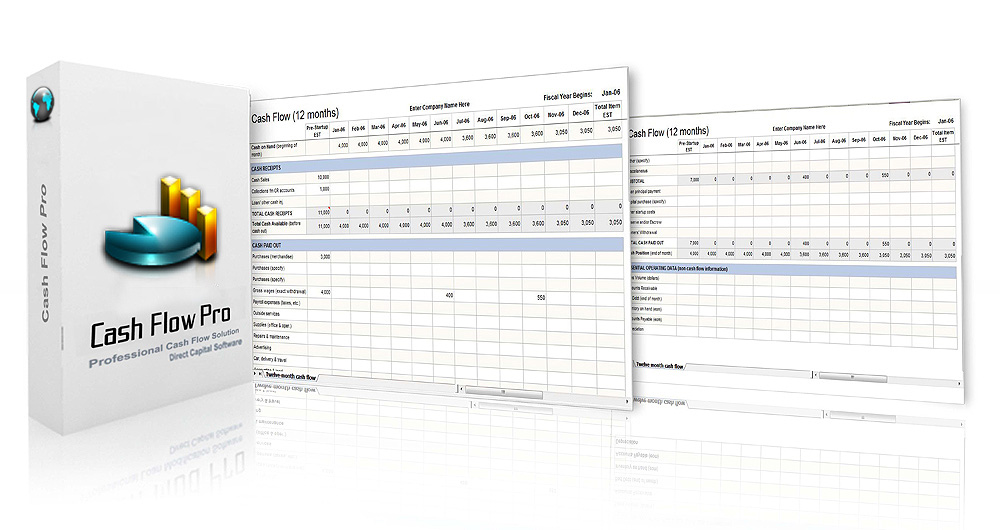The height and width of the screenshot is (530, 1000).
Task: Click the TOTAL CASH RECEIPTS row label
Action: (x=272, y=214)
